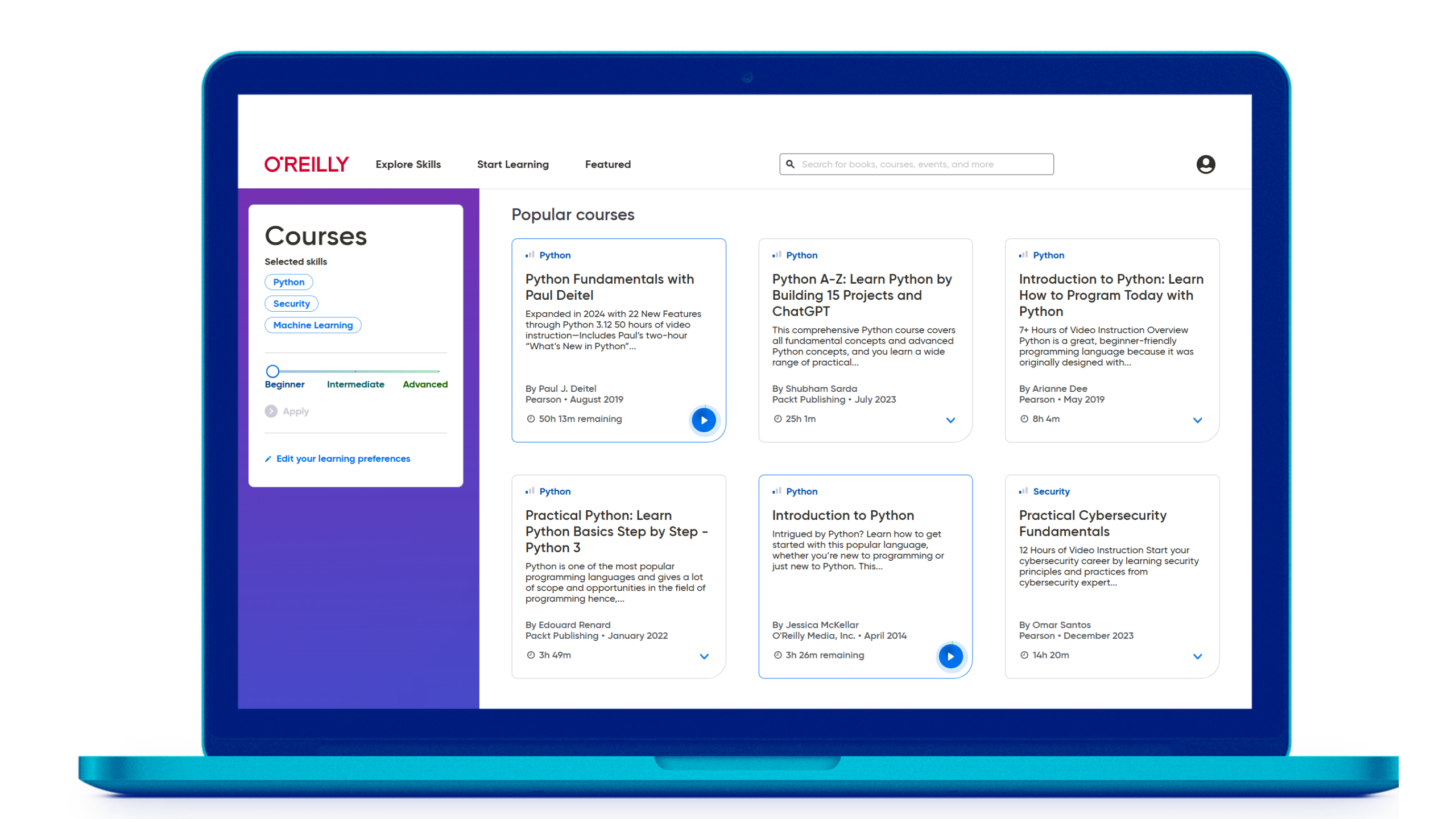This screenshot has height=819, width=1456.
Task: Open the Introduction to Python title
Action: (x=843, y=515)
